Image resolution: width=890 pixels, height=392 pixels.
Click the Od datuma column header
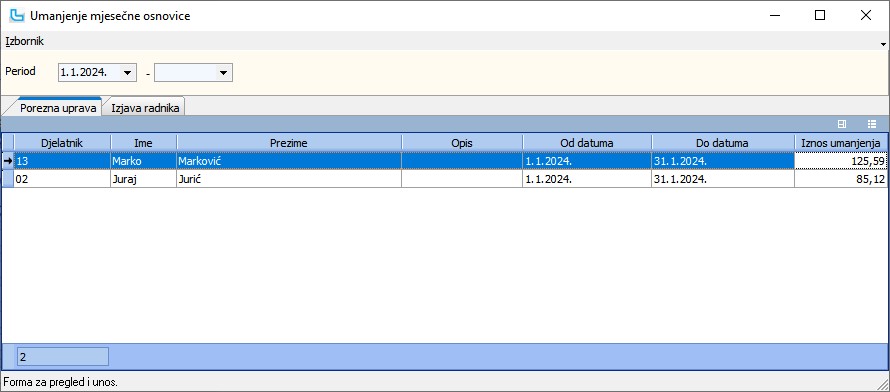(x=587, y=144)
